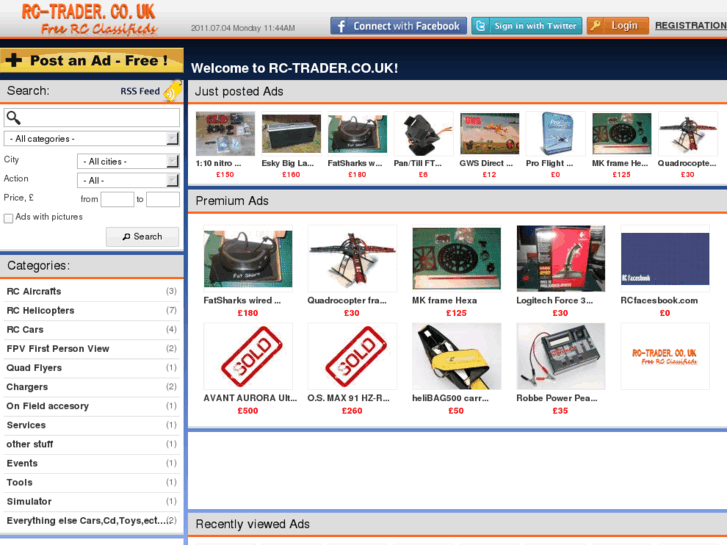Open the Logitech Force 3 premium ad image
727x545 pixels.
click(561, 259)
